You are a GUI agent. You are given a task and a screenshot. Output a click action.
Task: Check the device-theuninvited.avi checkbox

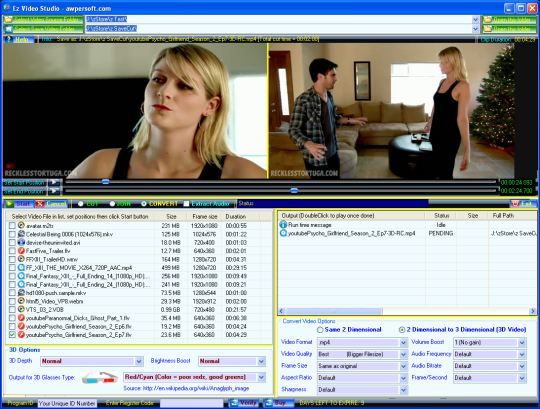click(x=12, y=242)
